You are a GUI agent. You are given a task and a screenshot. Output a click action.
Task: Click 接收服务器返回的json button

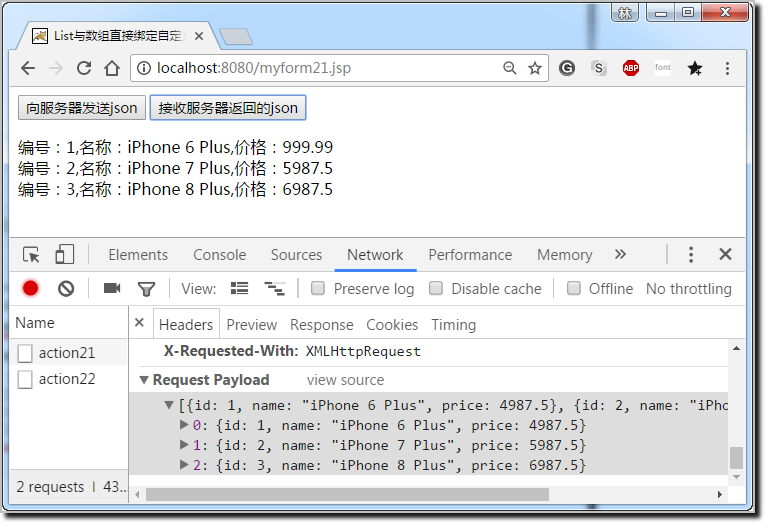[228, 108]
